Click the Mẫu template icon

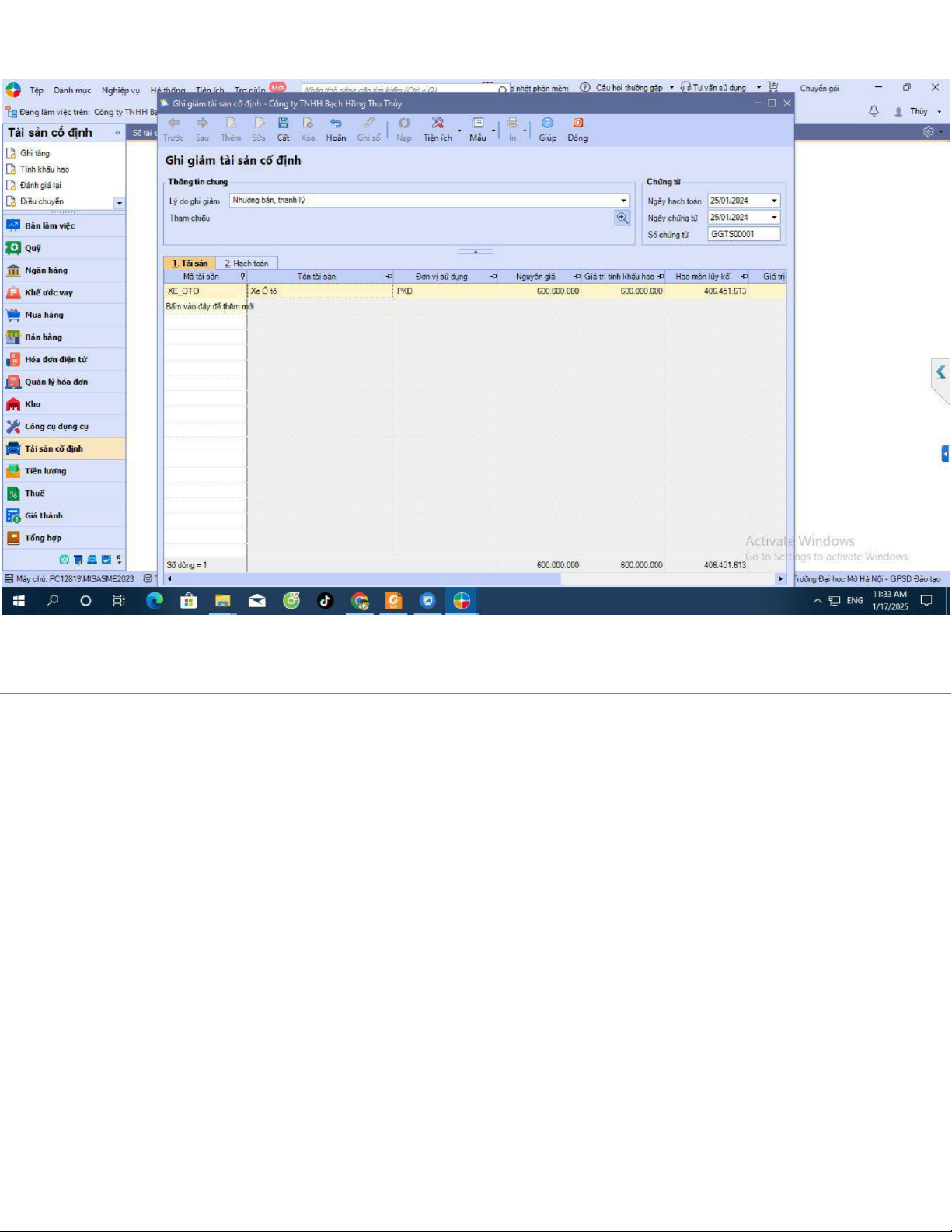(477, 124)
